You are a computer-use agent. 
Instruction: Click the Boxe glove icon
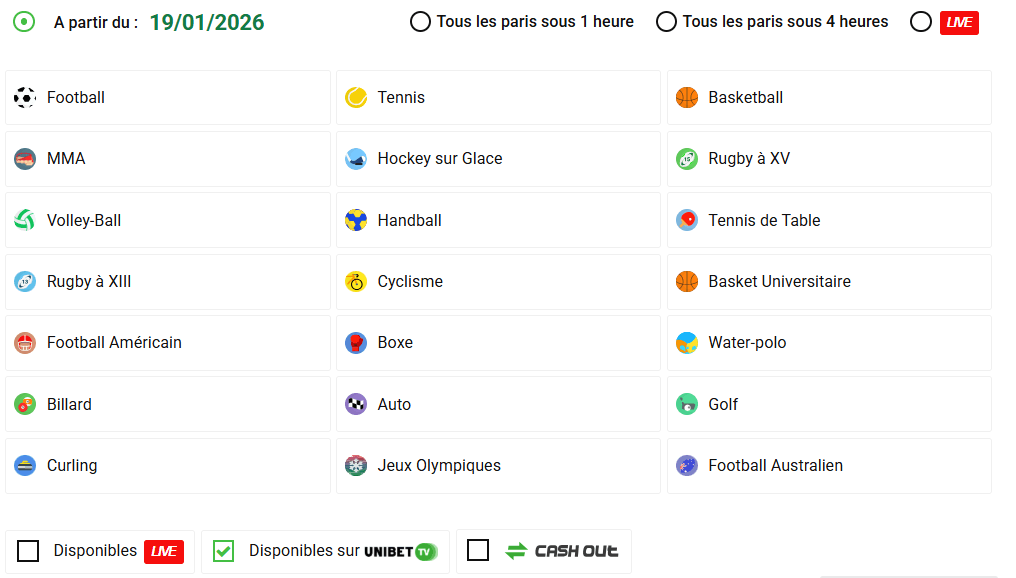click(357, 342)
